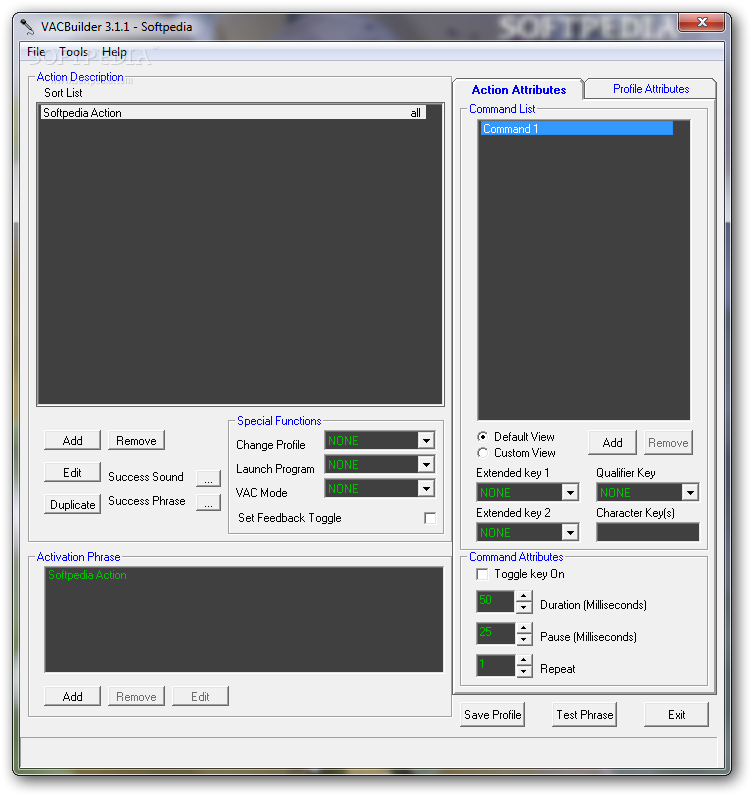
Task: Click Save Profile
Action: [493, 714]
